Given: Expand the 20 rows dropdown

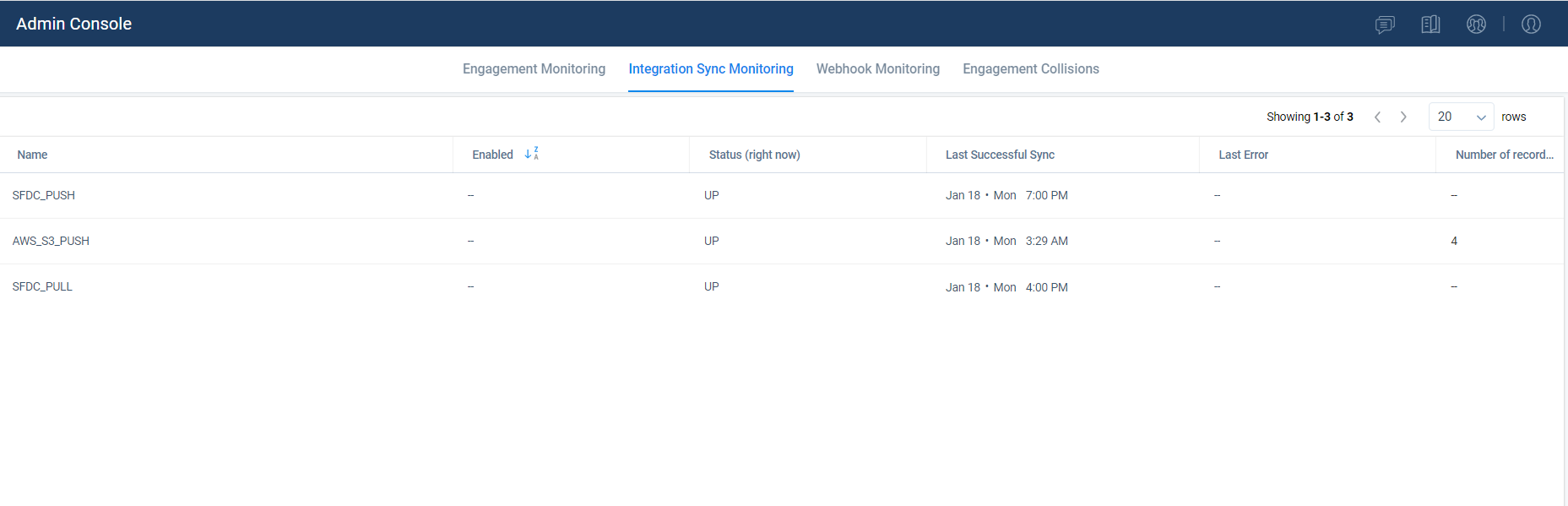Looking at the screenshot, I should pyautogui.click(x=1461, y=117).
